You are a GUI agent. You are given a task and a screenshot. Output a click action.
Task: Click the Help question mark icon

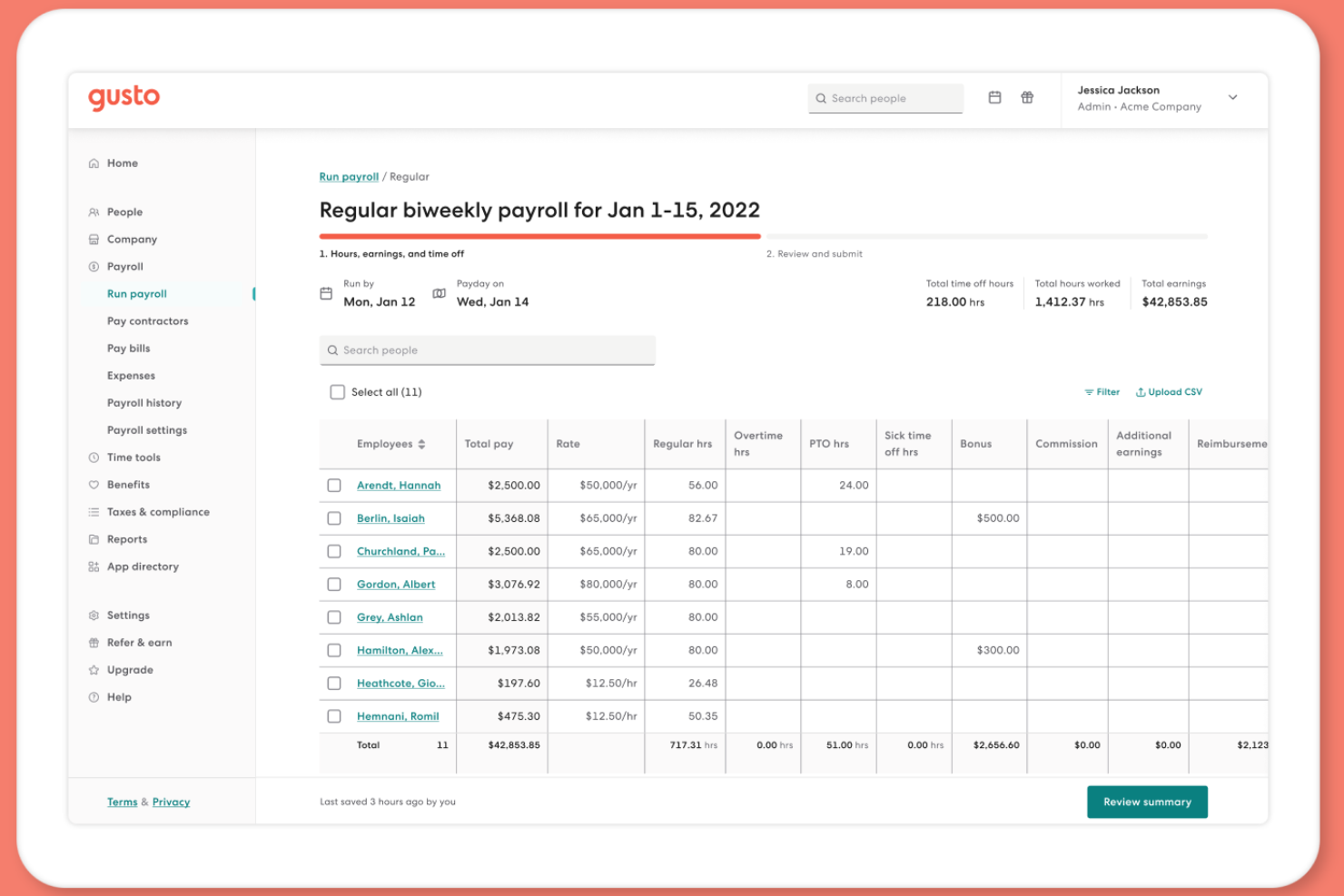click(x=94, y=696)
